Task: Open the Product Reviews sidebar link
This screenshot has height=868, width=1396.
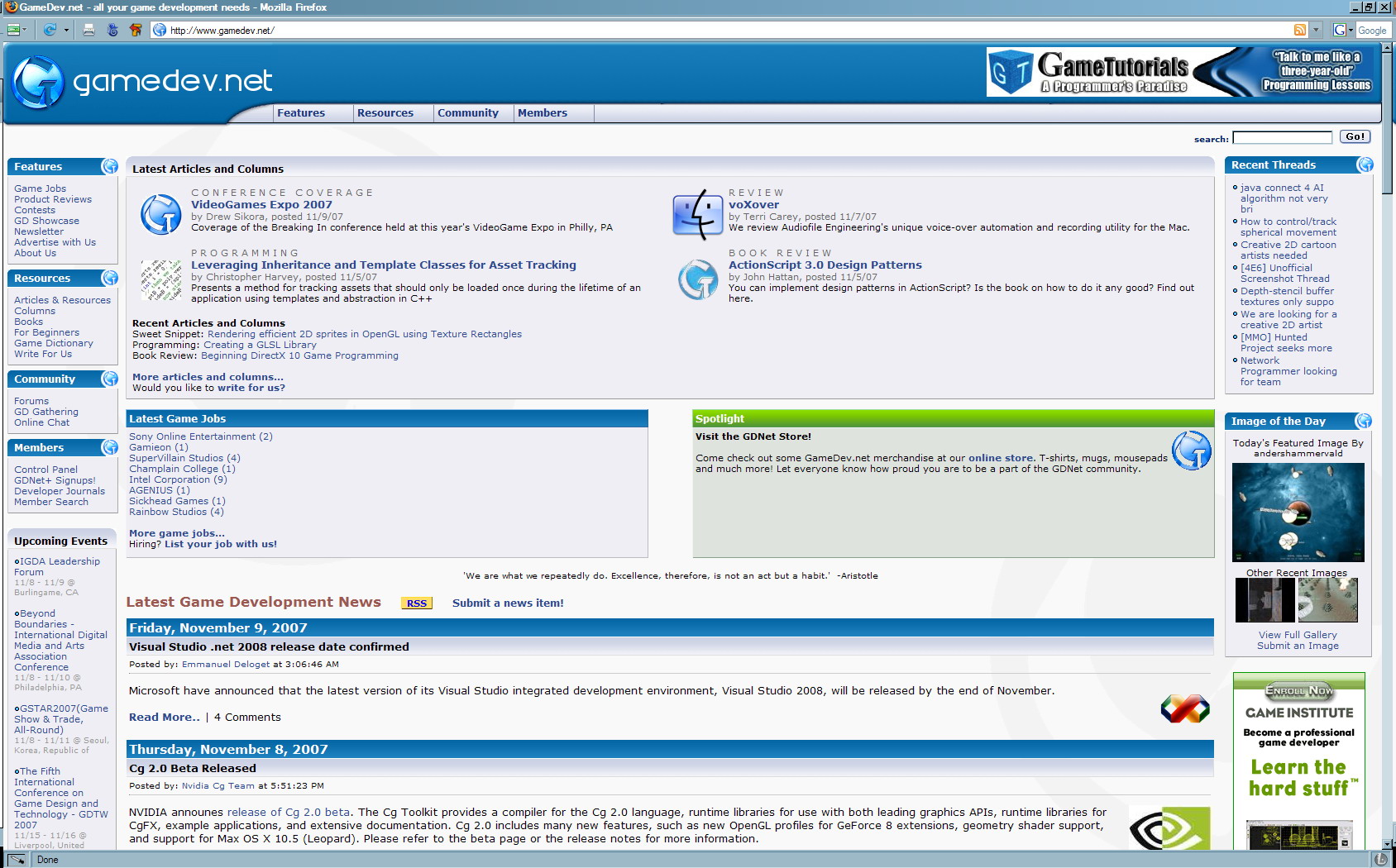Action: (53, 199)
